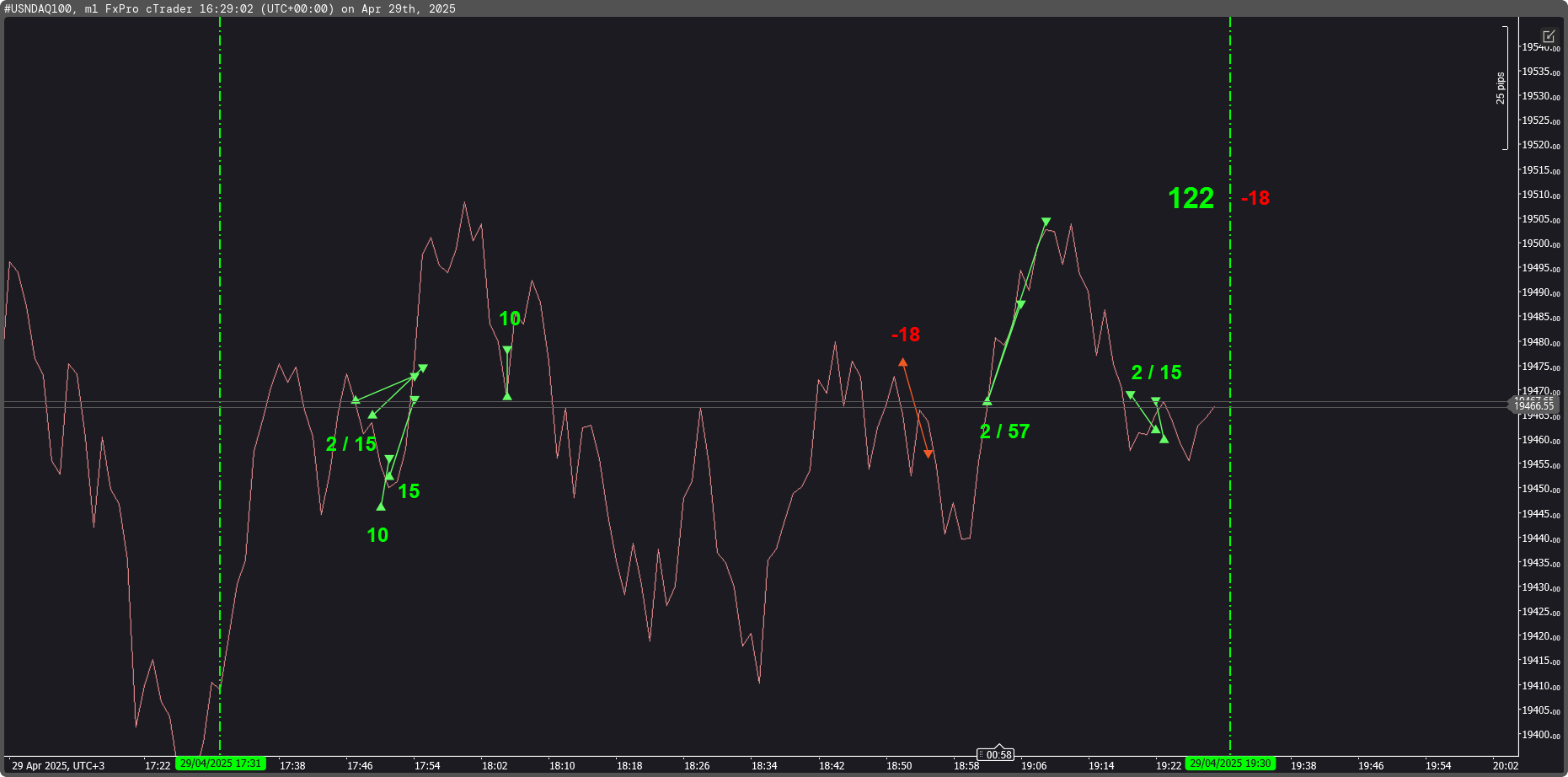Viewport: 1568px width, 777px height.
Task: Click the 19520.00 price axis label
Action: pos(1540,145)
